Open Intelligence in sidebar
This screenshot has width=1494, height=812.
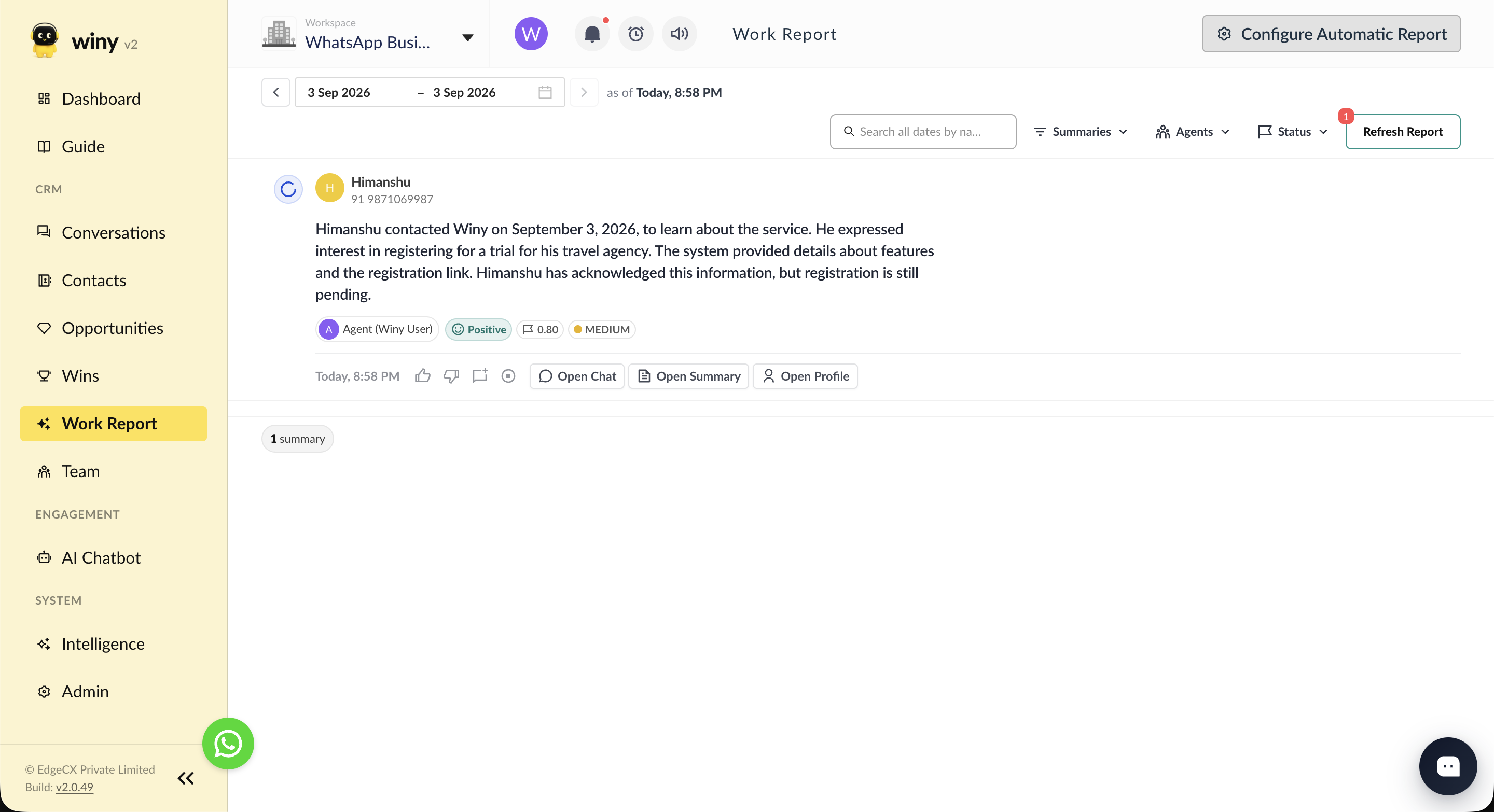[x=114, y=643]
